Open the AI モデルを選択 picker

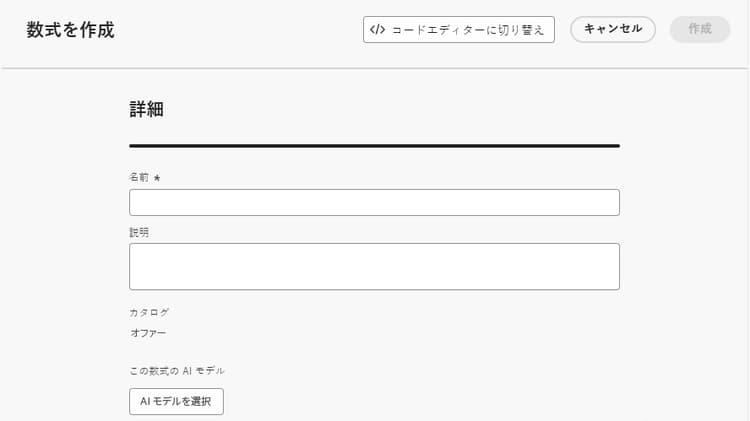click(x=176, y=401)
